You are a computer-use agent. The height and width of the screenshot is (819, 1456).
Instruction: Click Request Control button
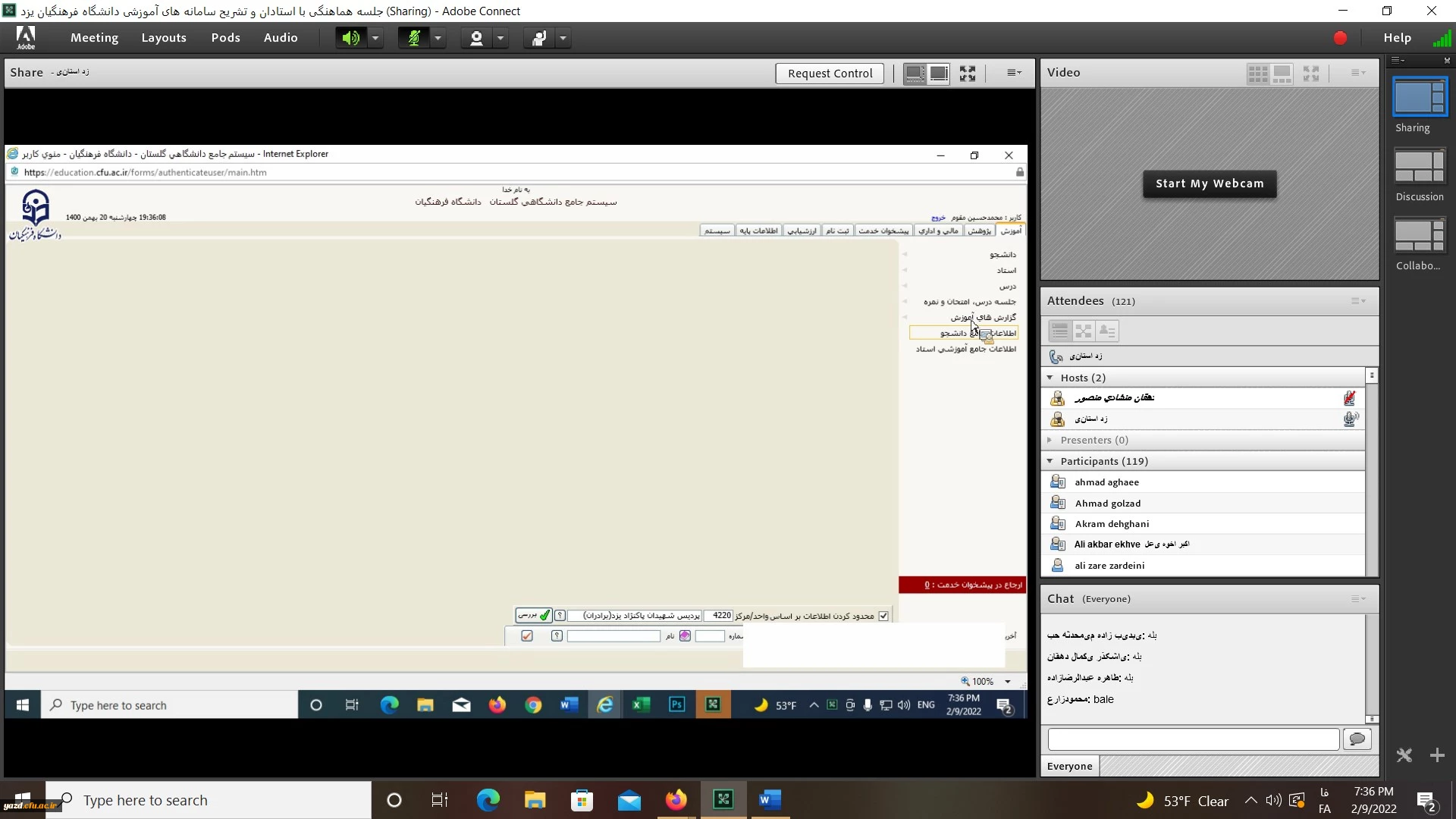pyautogui.click(x=830, y=74)
